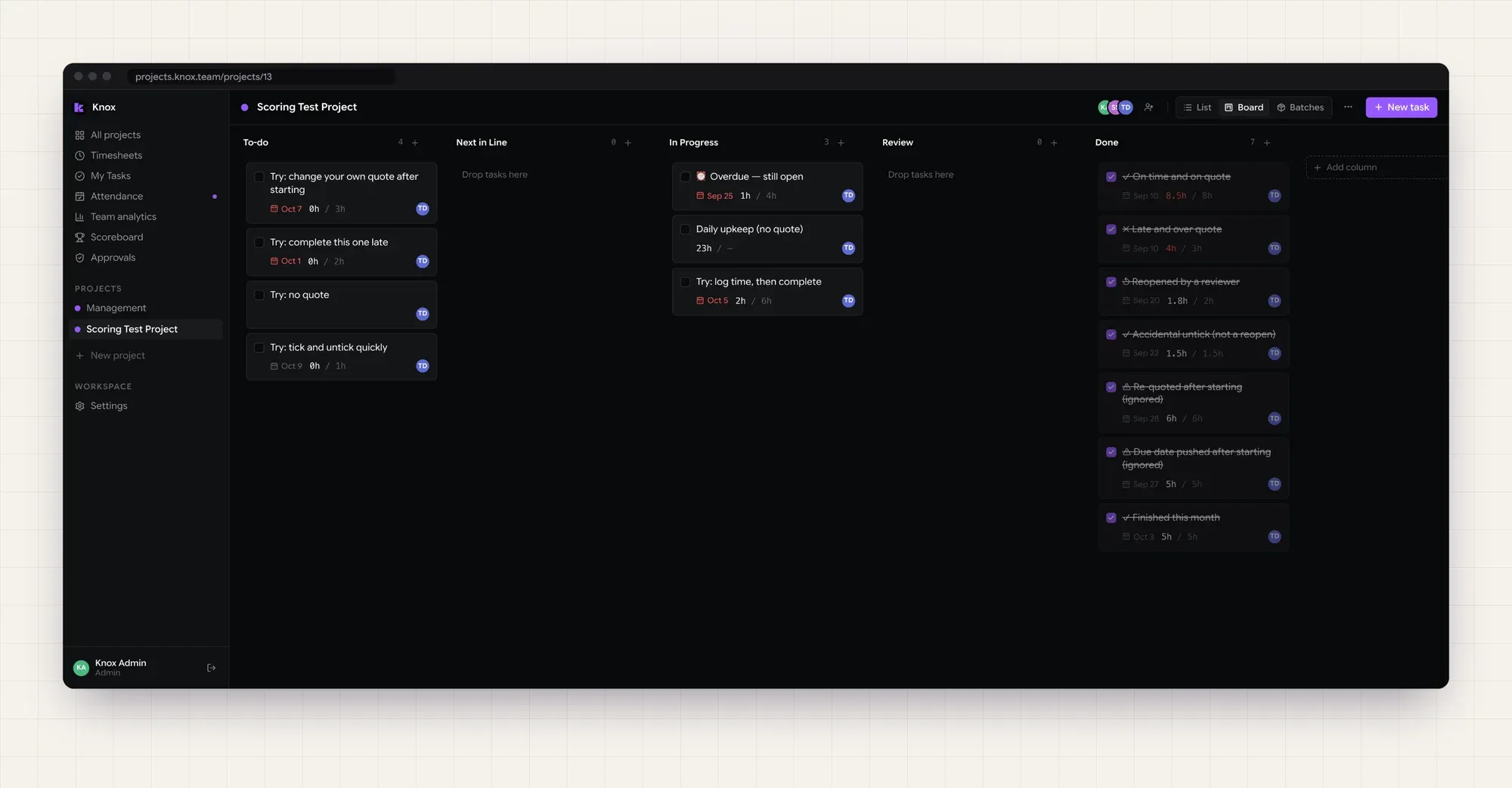Viewport: 1512px width, 788px height.
Task: Add a task to the Done column
Action: pos(1268,143)
